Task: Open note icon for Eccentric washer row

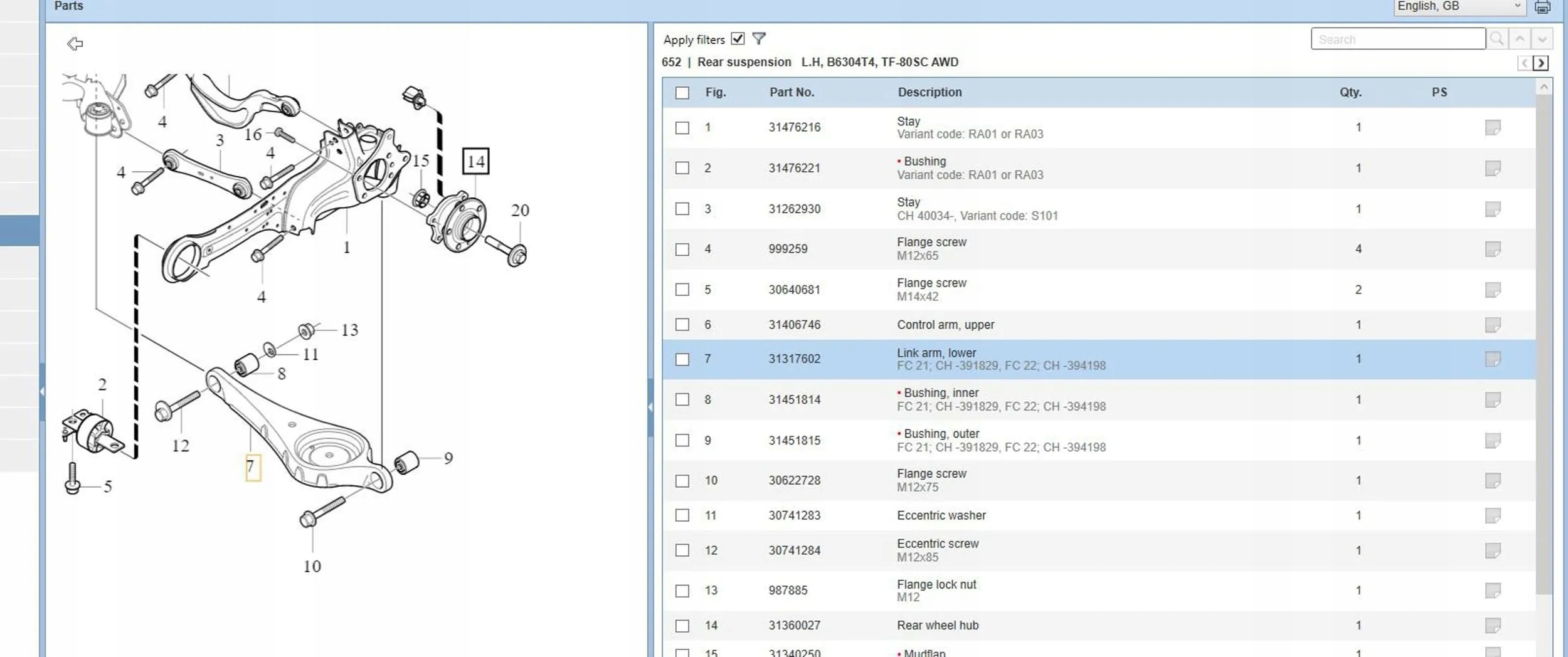Action: tap(1493, 515)
